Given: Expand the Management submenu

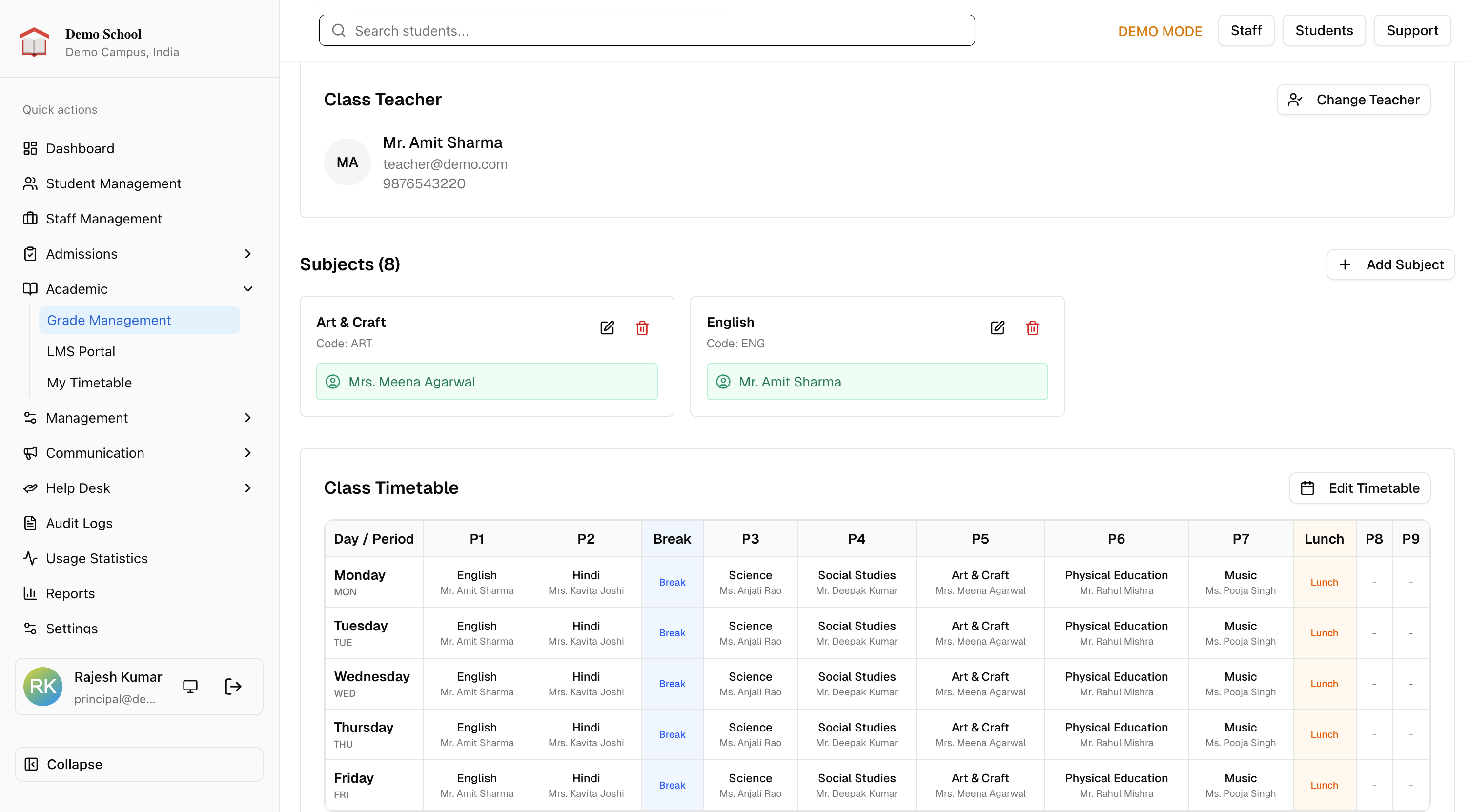Looking at the screenshot, I should (x=247, y=418).
